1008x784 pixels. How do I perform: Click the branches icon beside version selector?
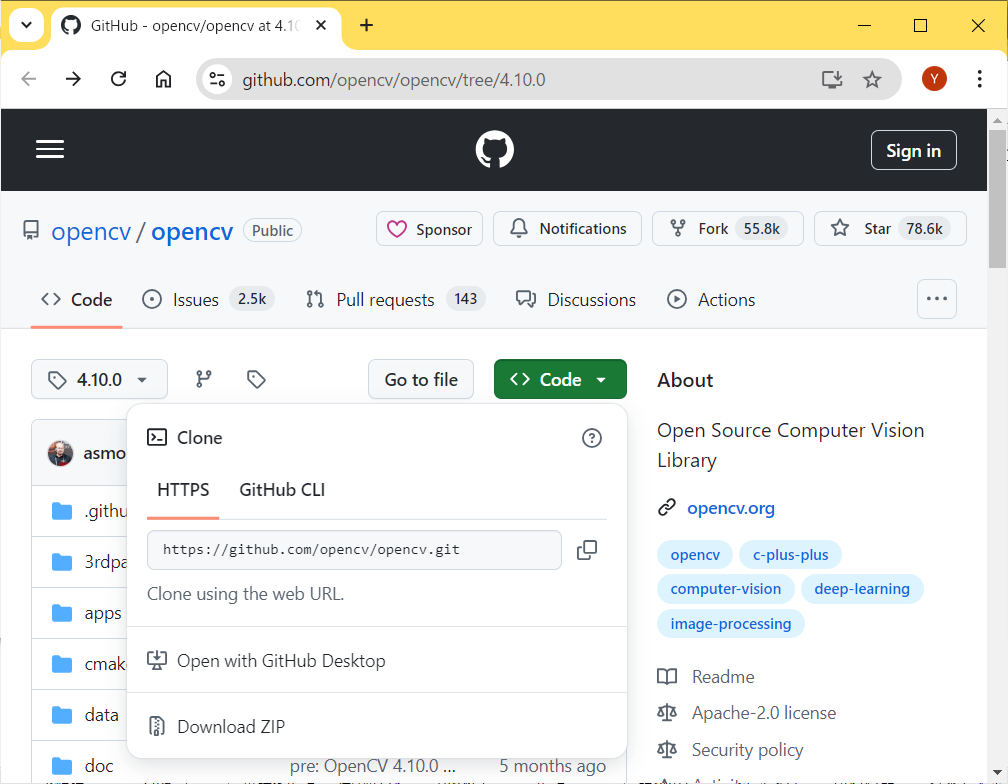(203, 379)
